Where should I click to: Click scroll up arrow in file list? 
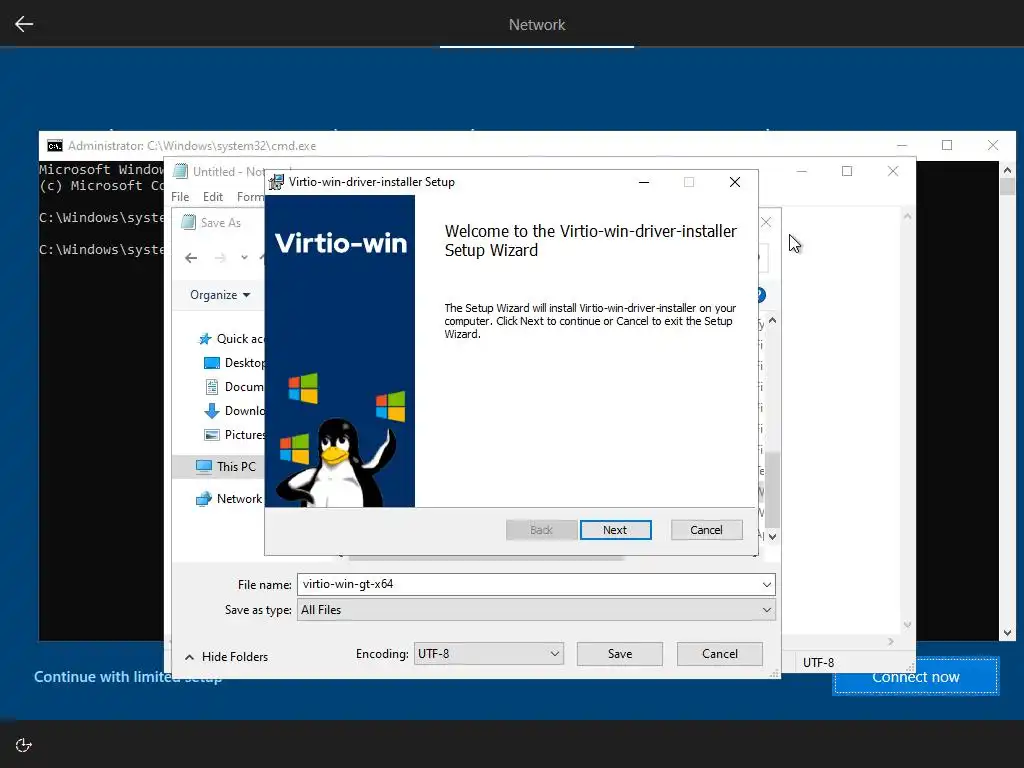(773, 321)
